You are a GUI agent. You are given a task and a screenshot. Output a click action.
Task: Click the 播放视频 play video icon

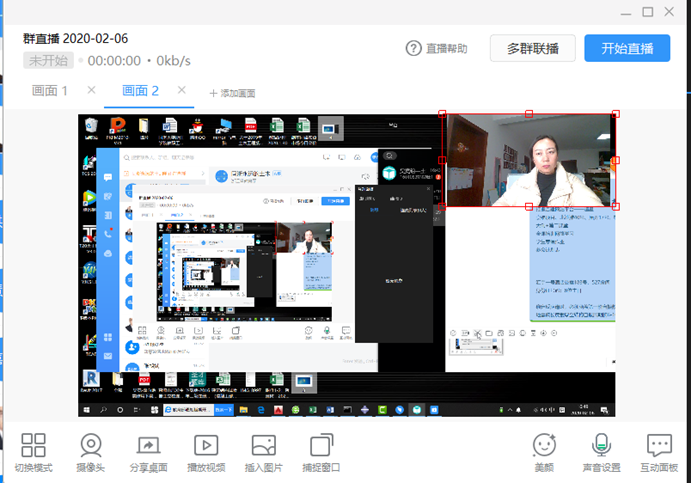[206, 446]
